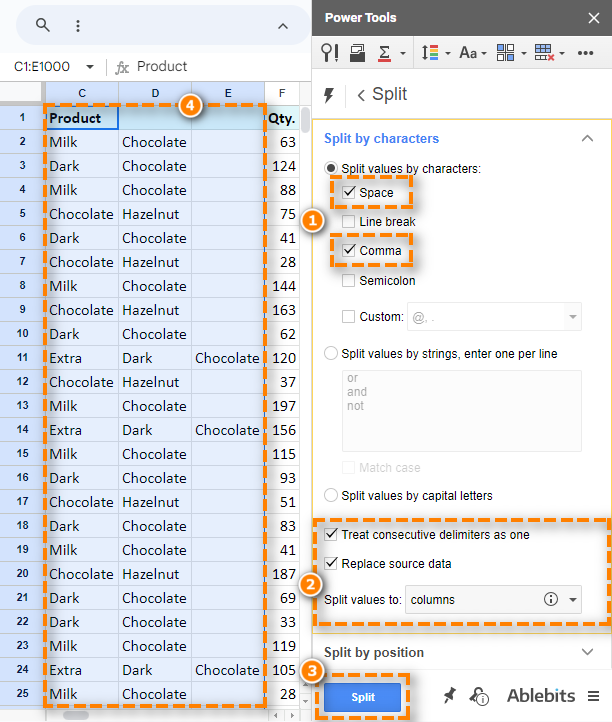Uncheck the Space checkbox

[x=349, y=192]
